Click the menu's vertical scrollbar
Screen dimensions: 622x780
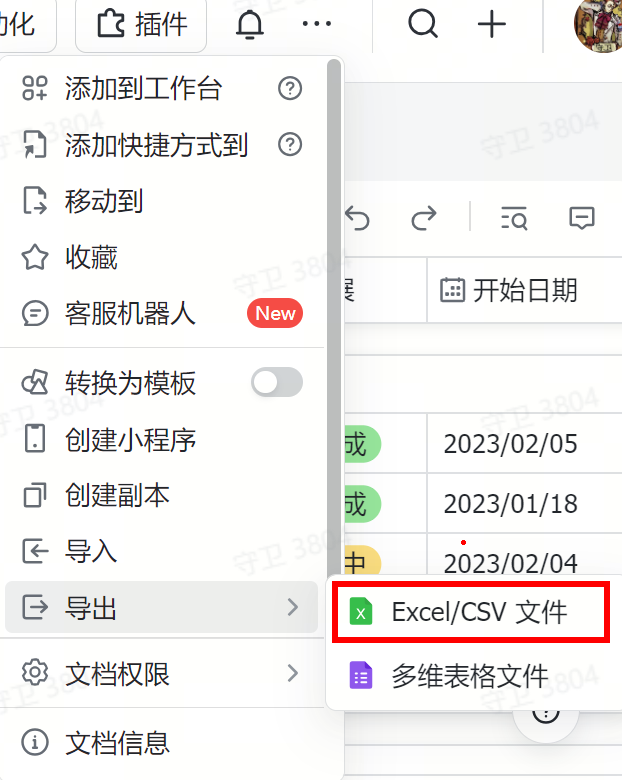point(334,318)
